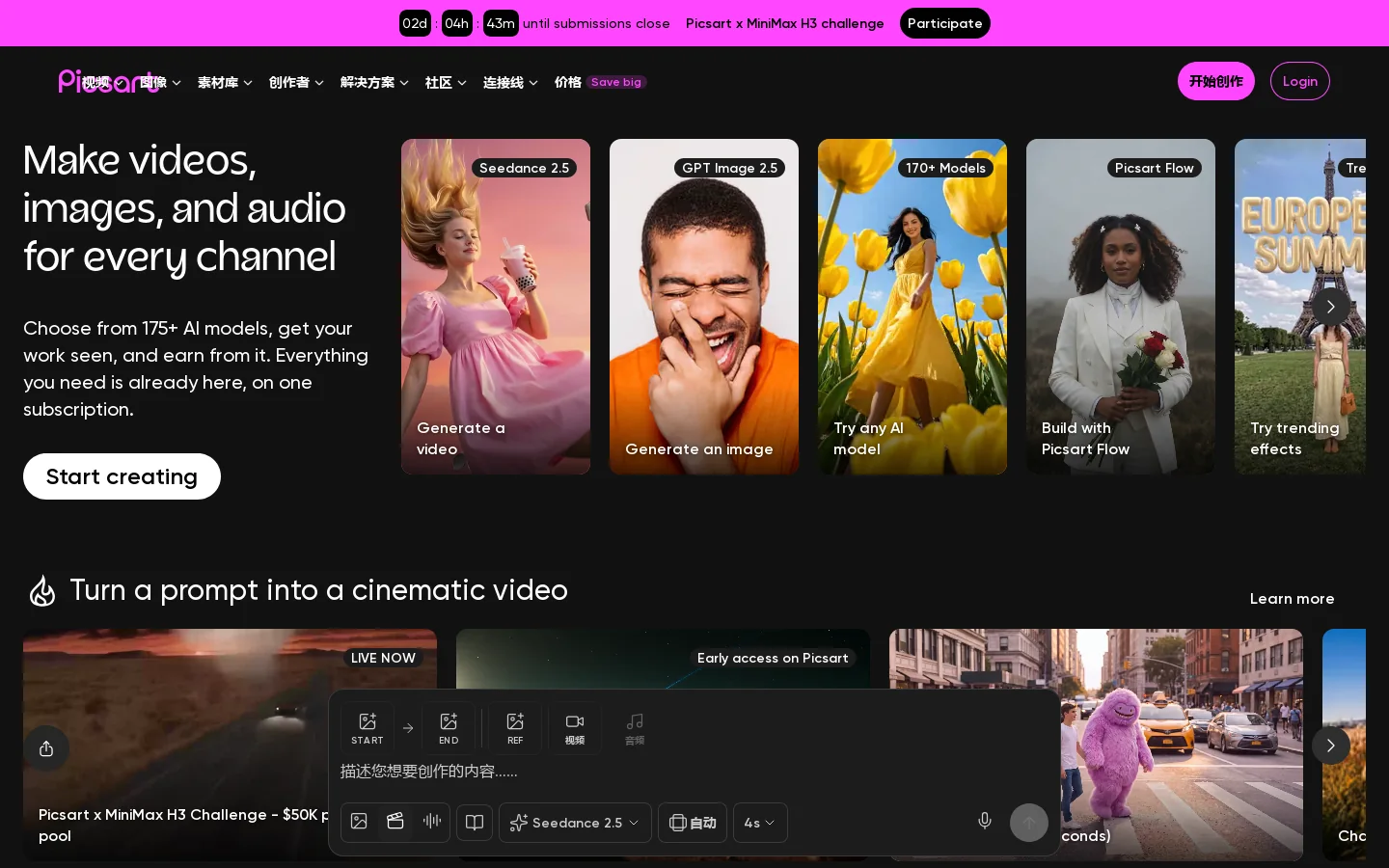Open the Learn more link
Screen dimensions: 1389x868
1292,599
